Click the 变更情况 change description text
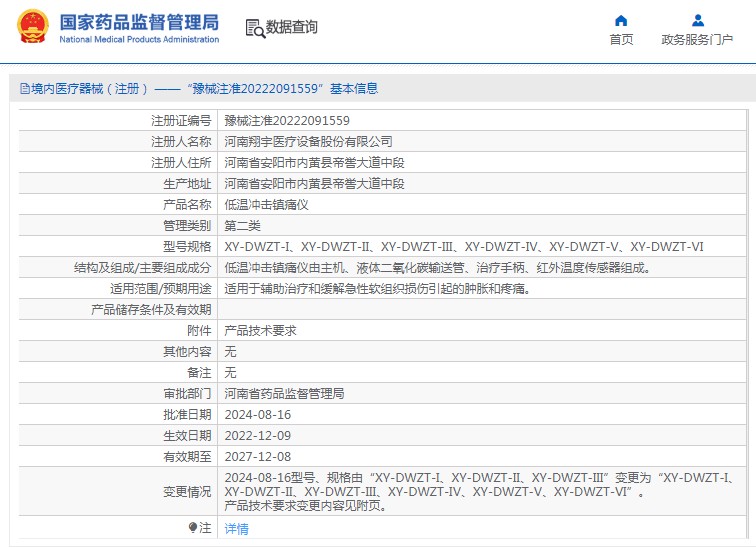The width and height of the screenshot is (756, 547). pos(480,492)
